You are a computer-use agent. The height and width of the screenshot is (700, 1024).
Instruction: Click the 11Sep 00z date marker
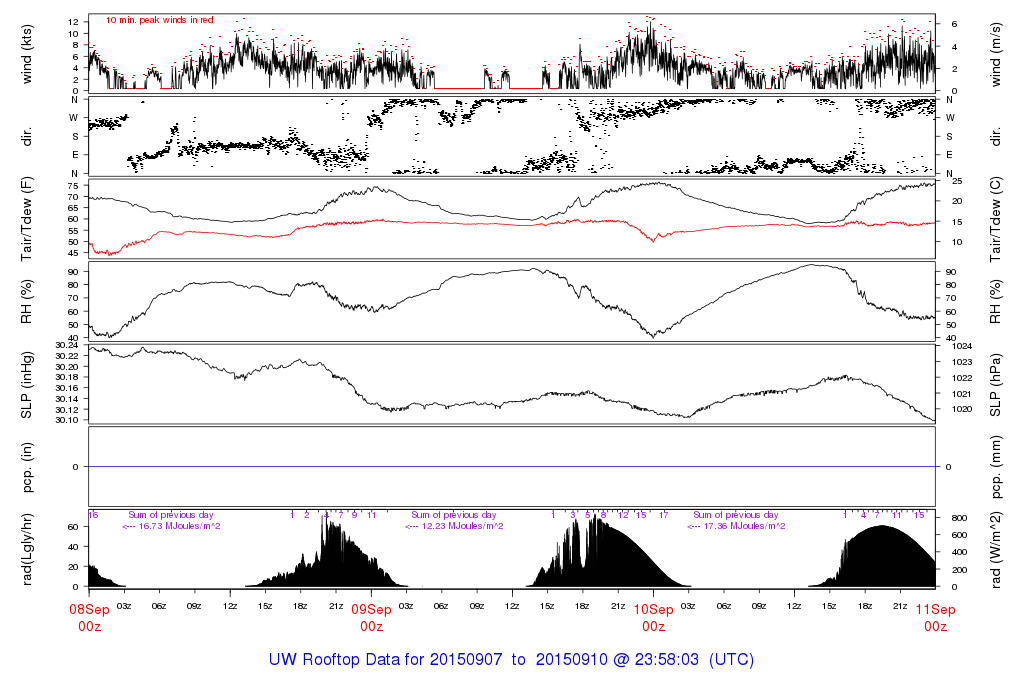tap(935, 616)
